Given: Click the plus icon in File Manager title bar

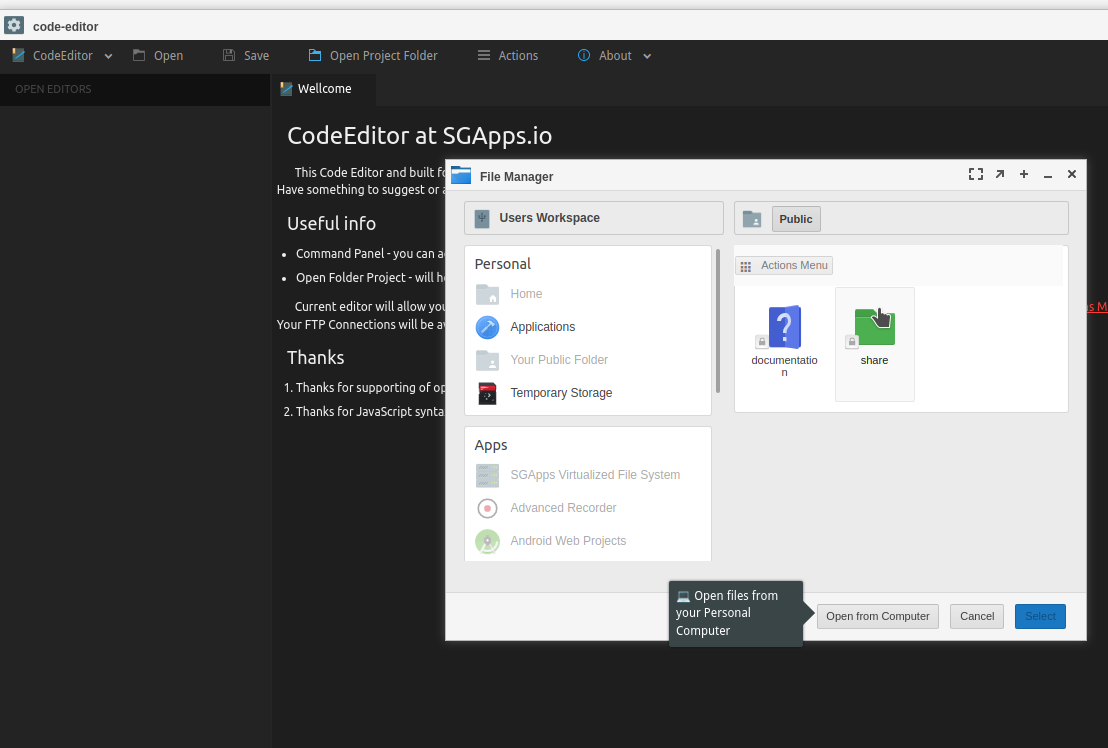Looking at the screenshot, I should [x=1024, y=174].
